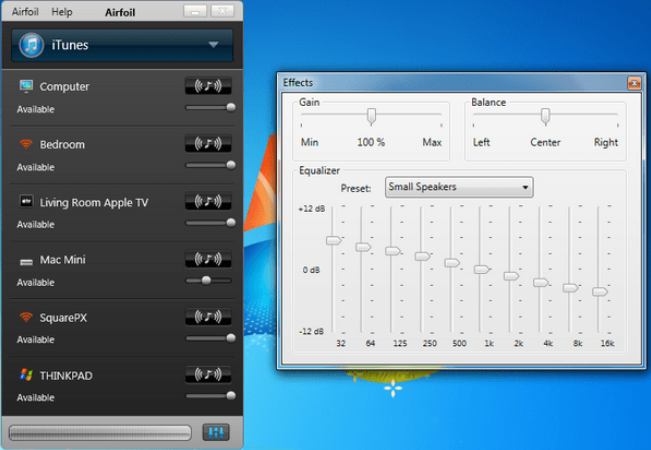Click the THINKPAD transmit speaker icon
651x450 pixels.
click(x=209, y=376)
